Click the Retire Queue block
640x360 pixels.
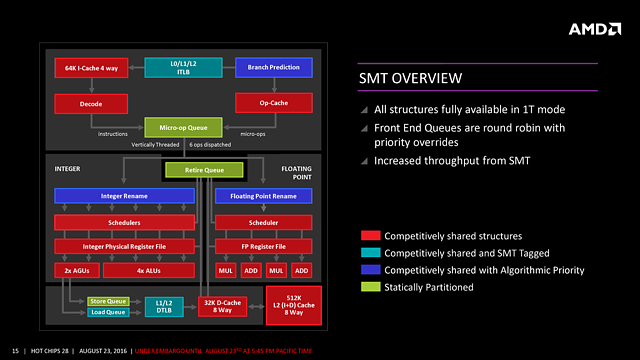204,170
